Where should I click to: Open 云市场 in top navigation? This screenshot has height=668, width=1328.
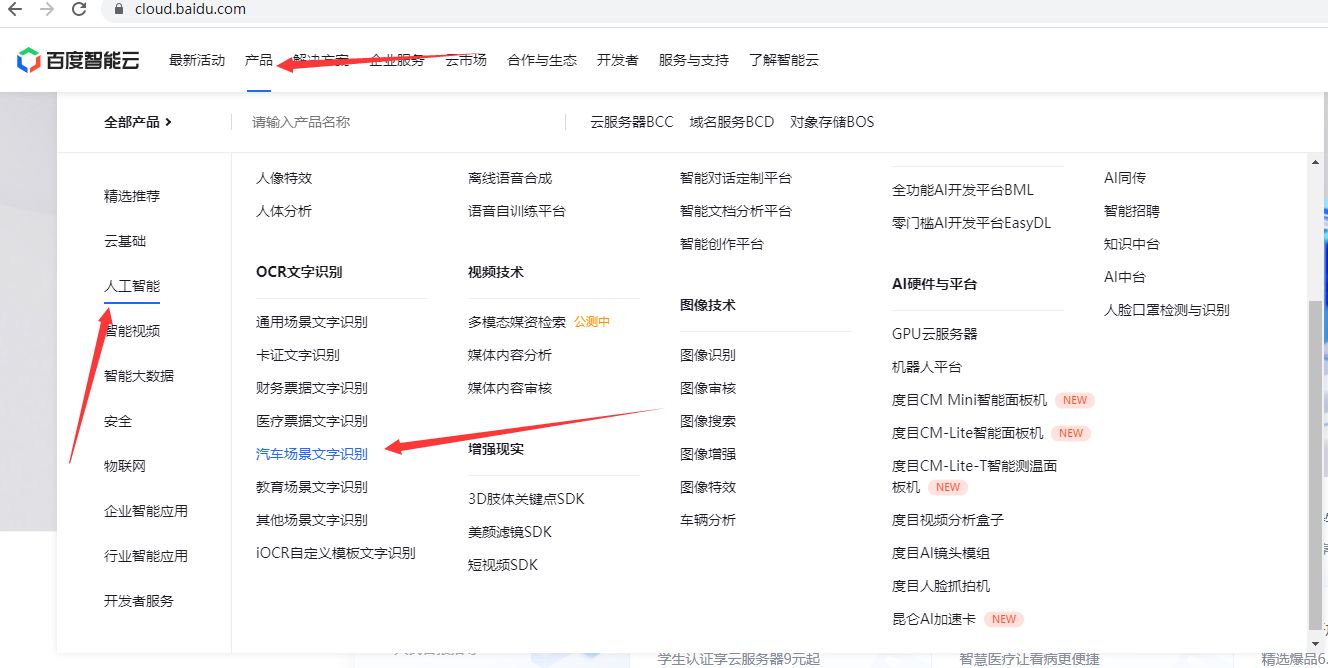point(466,60)
